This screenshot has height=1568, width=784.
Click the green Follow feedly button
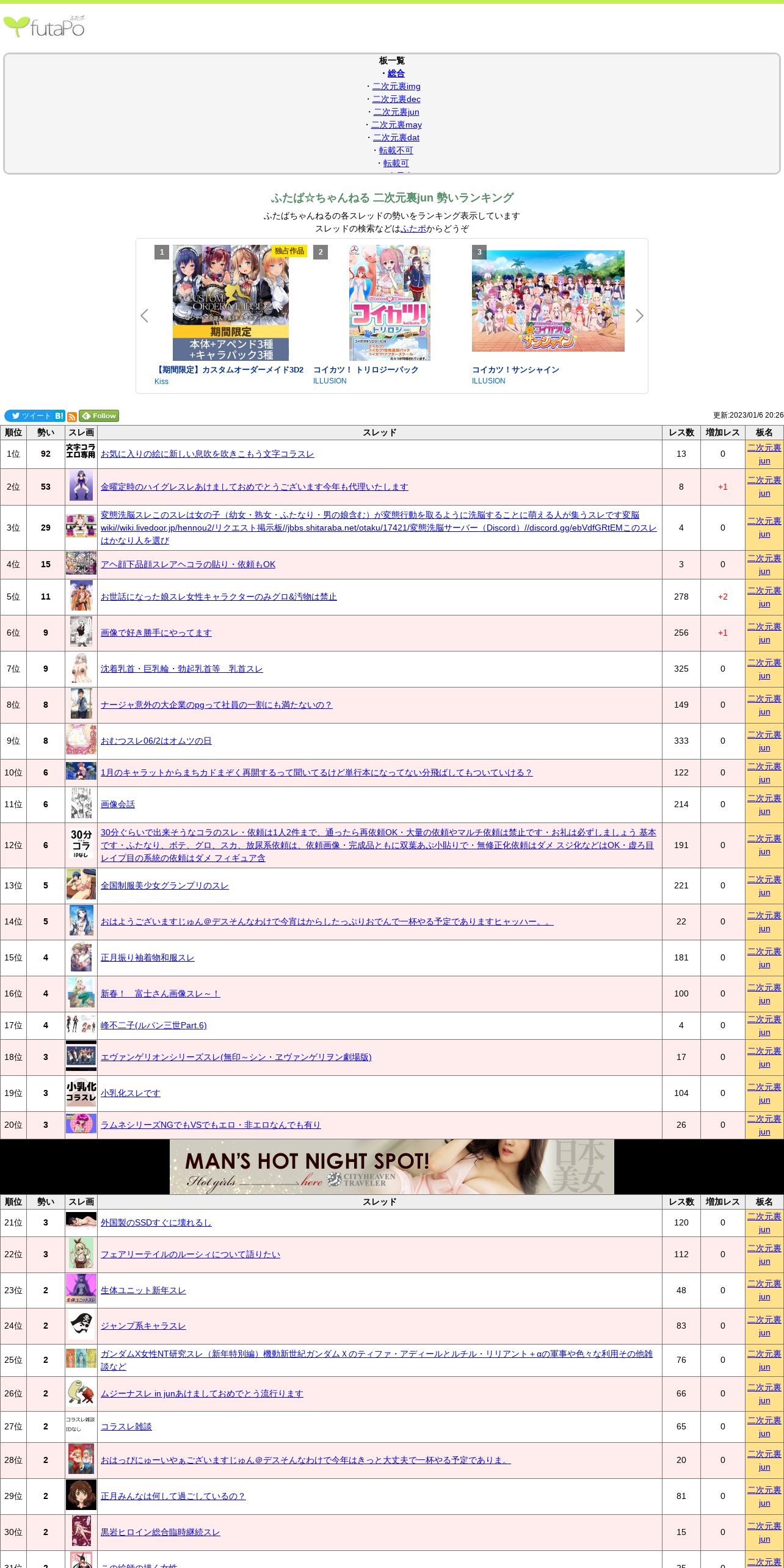[99, 416]
